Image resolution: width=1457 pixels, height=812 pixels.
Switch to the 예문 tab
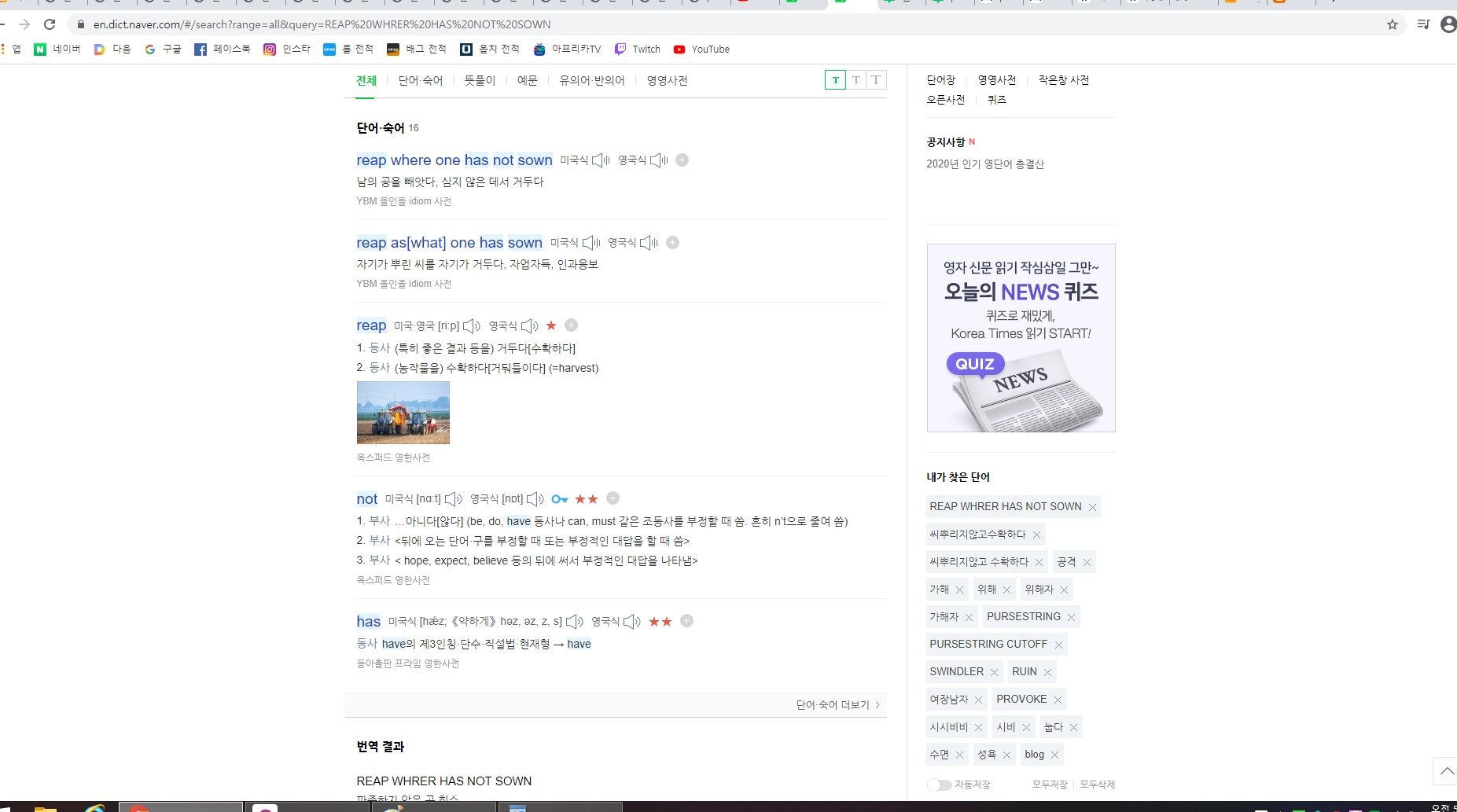528,80
